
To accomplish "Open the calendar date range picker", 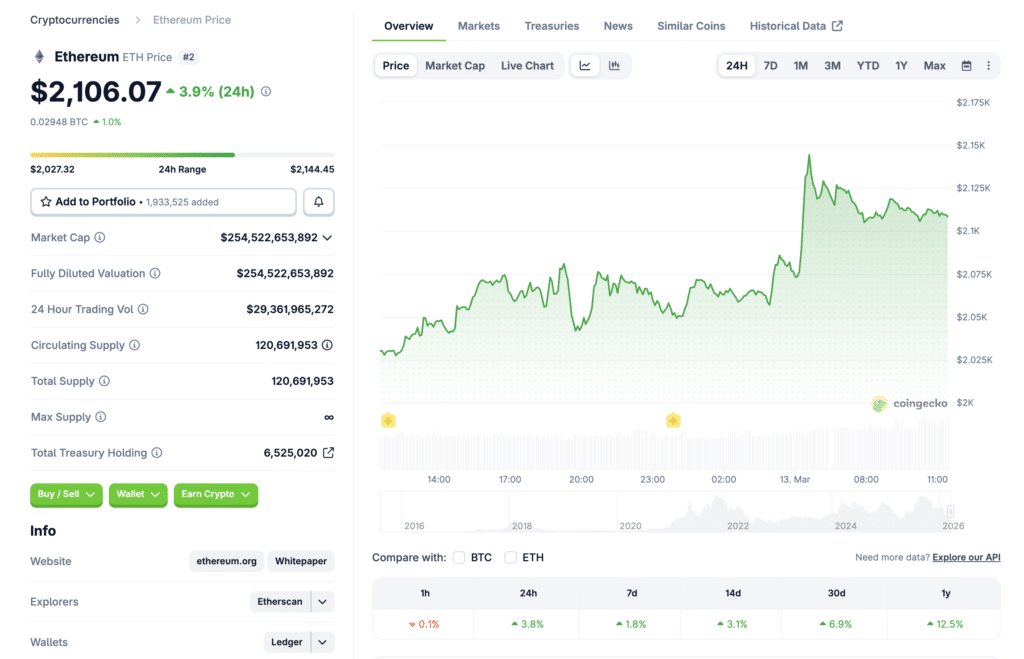I will (966, 66).
